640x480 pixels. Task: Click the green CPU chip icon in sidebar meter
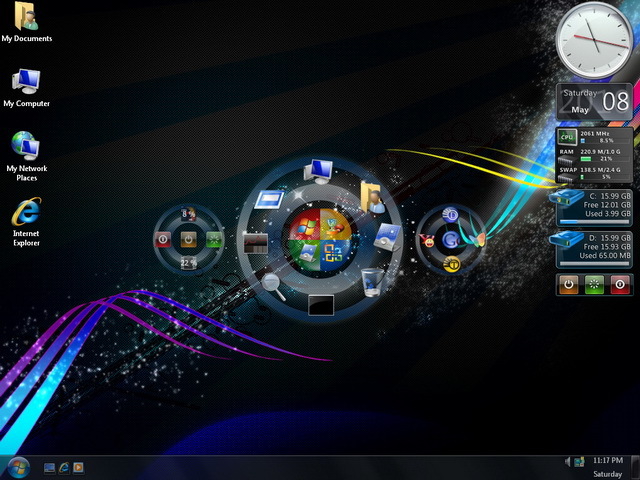coord(567,138)
